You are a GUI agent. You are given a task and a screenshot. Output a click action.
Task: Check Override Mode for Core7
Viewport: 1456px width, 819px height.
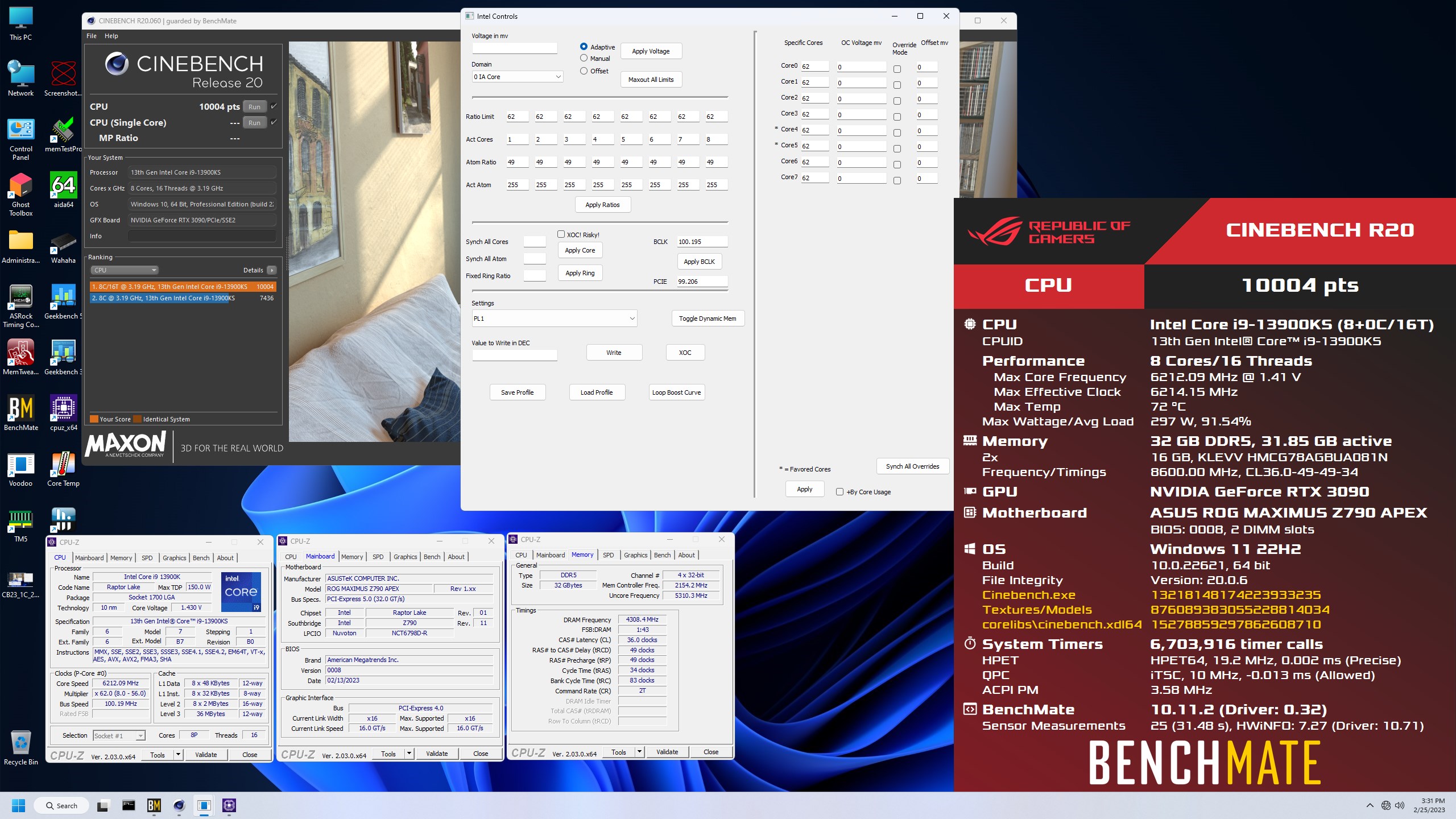(x=897, y=180)
